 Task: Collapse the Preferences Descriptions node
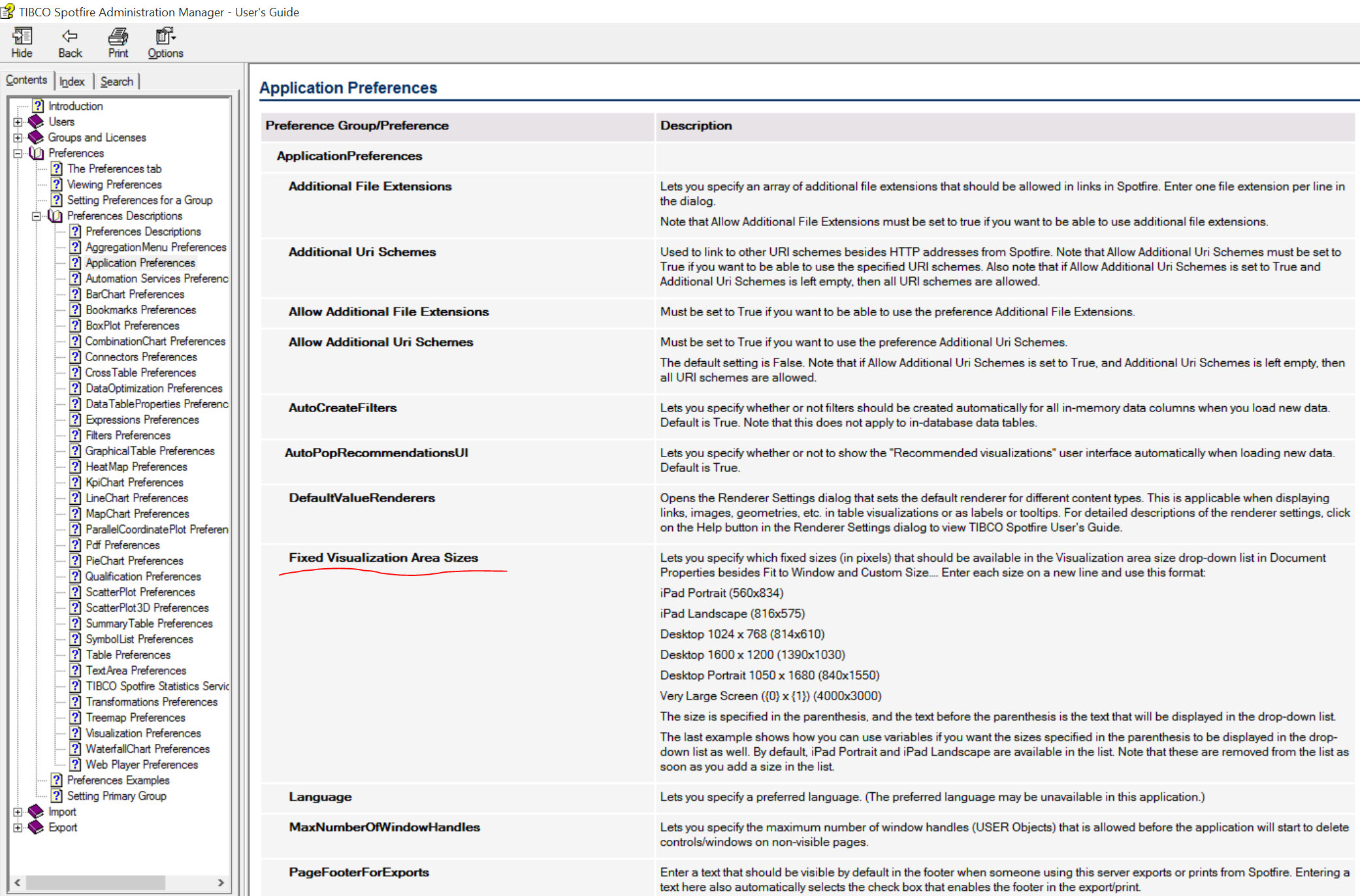click(x=37, y=216)
